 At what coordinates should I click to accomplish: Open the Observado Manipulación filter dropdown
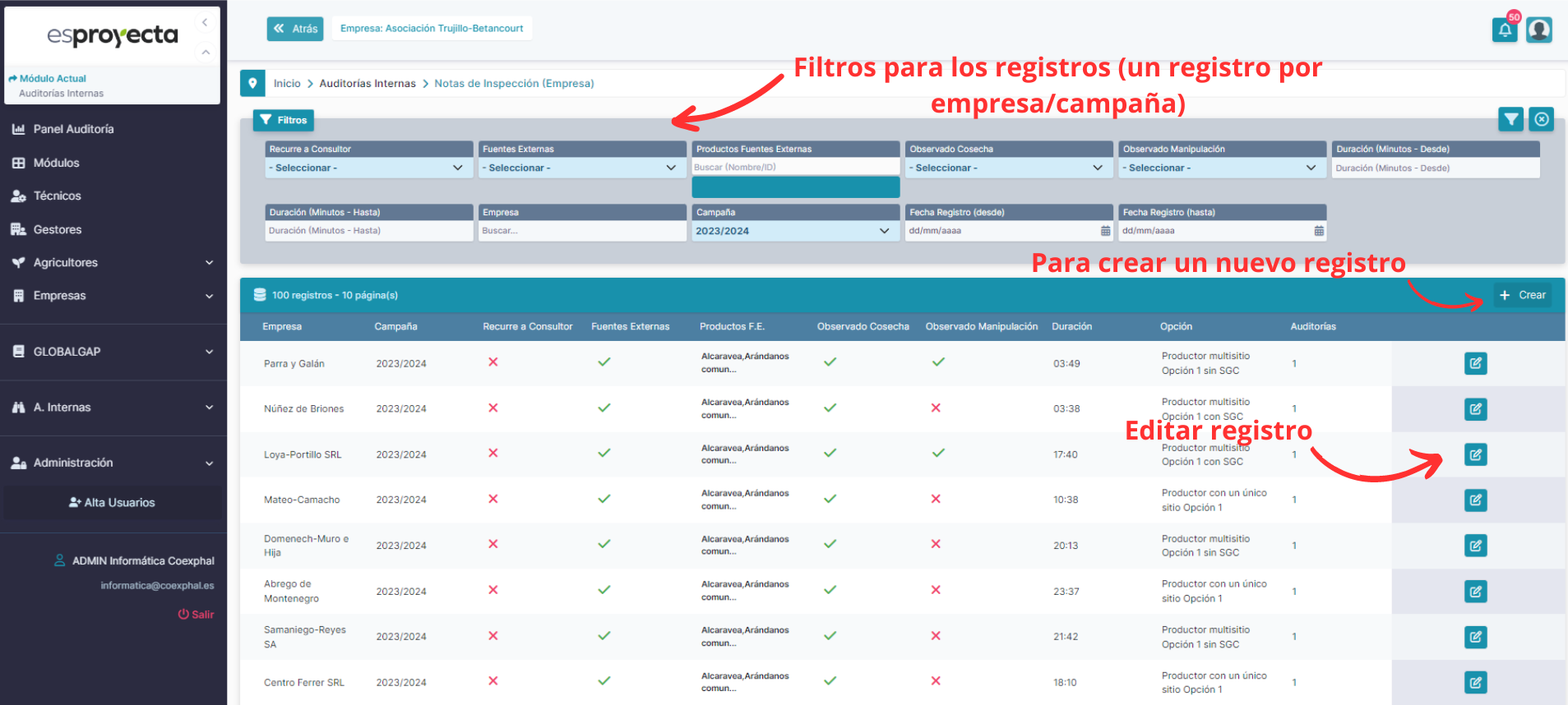coord(1223,168)
